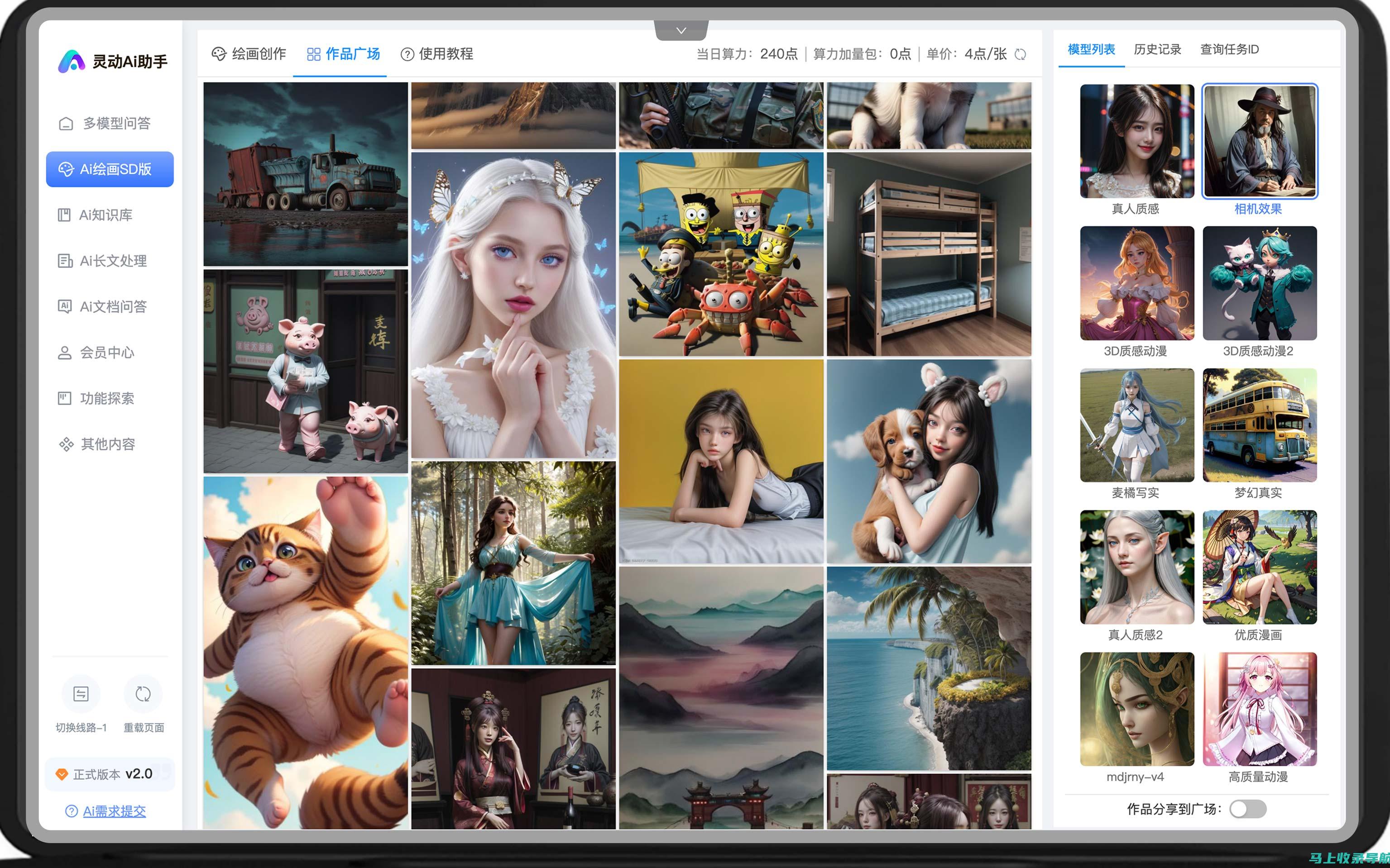Open the wooden bunk bed image
The height and width of the screenshot is (868, 1390).
[x=930, y=254]
